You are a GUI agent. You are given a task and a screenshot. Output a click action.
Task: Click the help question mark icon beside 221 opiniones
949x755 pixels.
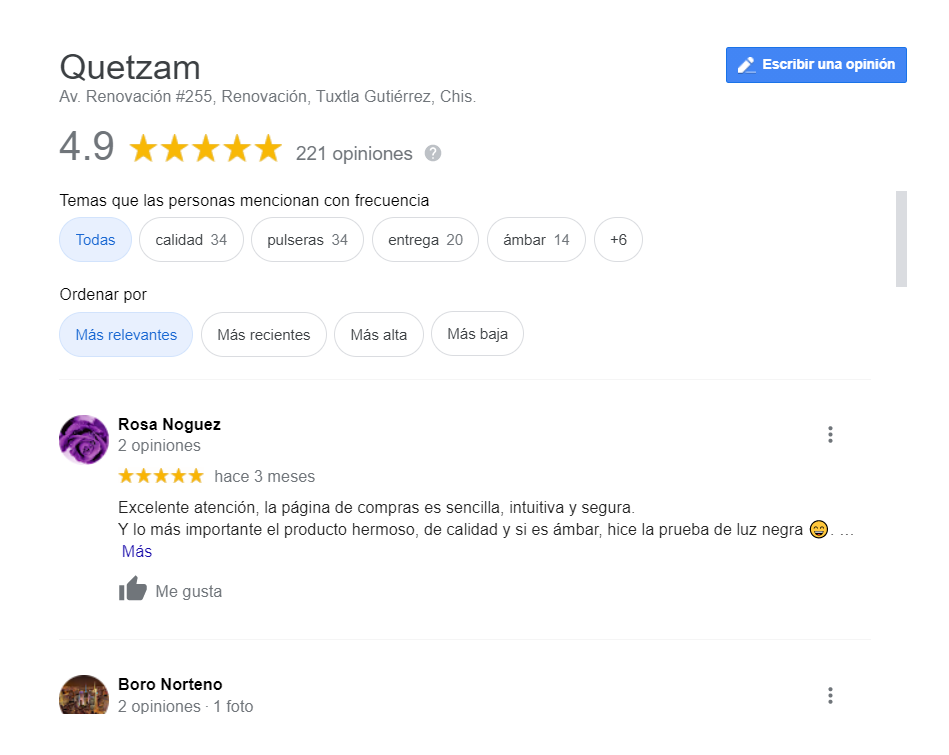click(433, 154)
